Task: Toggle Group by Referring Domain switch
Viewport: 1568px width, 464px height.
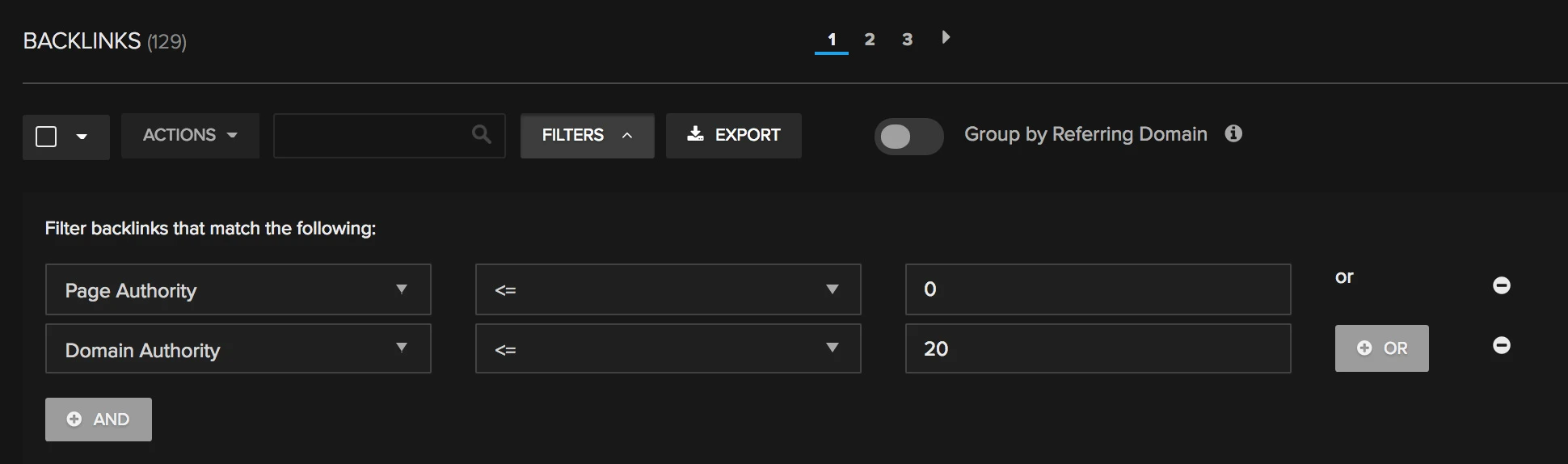Action: pos(908,136)
